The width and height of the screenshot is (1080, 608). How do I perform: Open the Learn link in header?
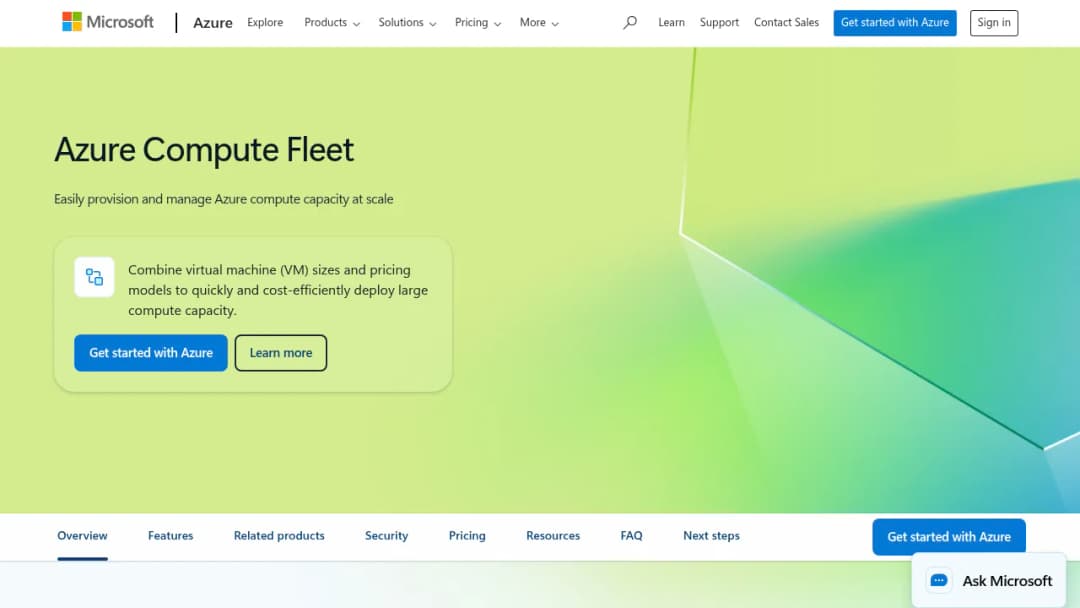[671, 22]
